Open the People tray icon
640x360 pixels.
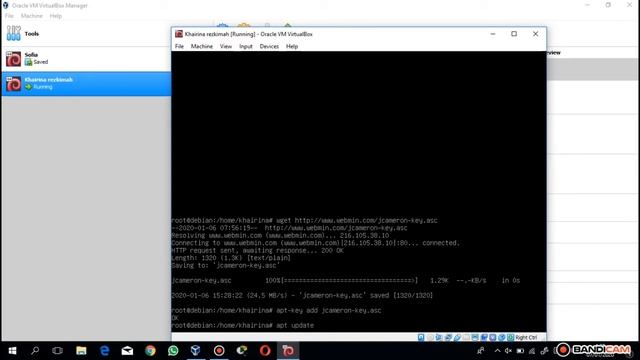[x=480, y=351]
